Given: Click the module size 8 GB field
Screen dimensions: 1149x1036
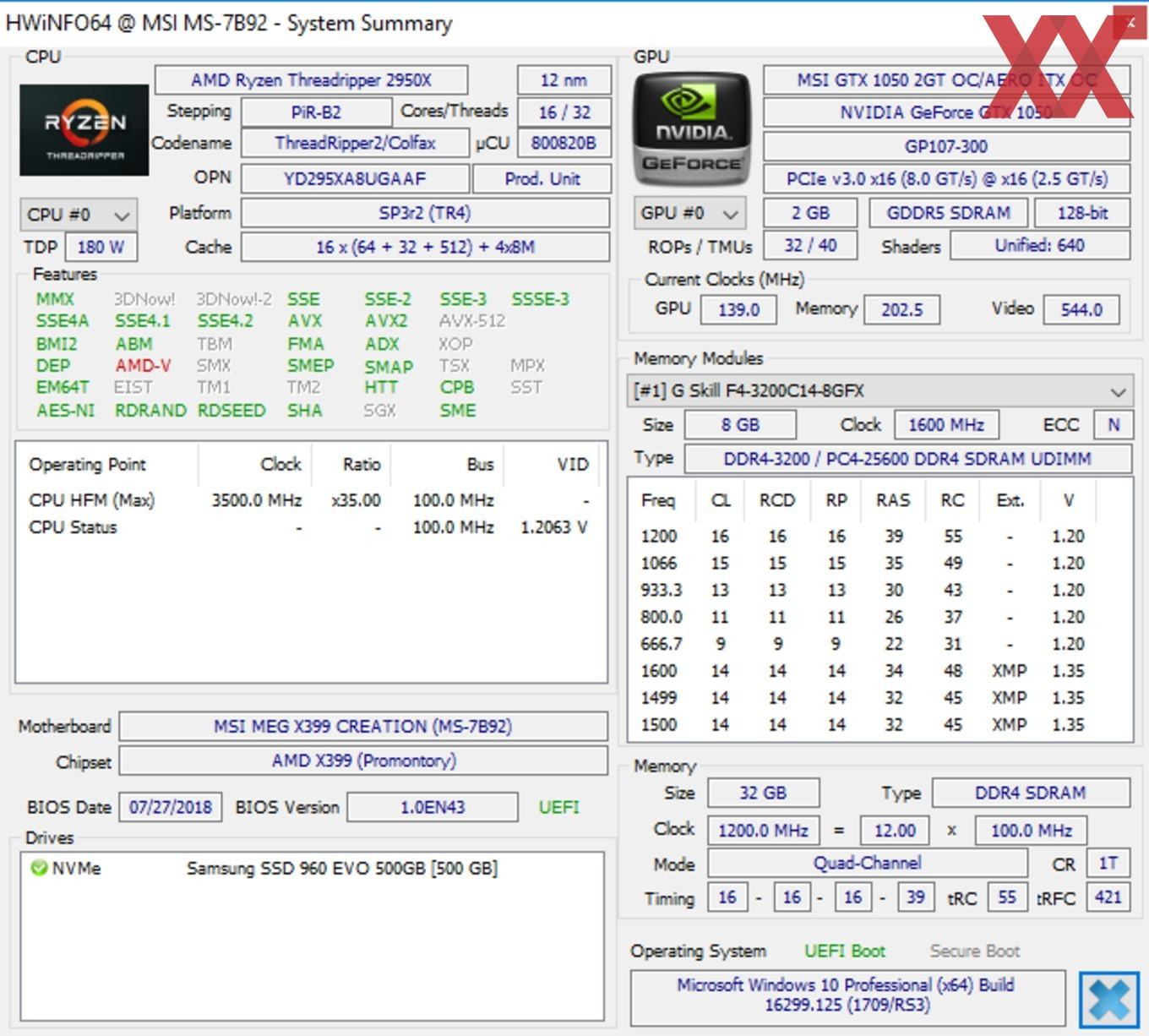Looking at the screenshot, I should coord(740,425).
